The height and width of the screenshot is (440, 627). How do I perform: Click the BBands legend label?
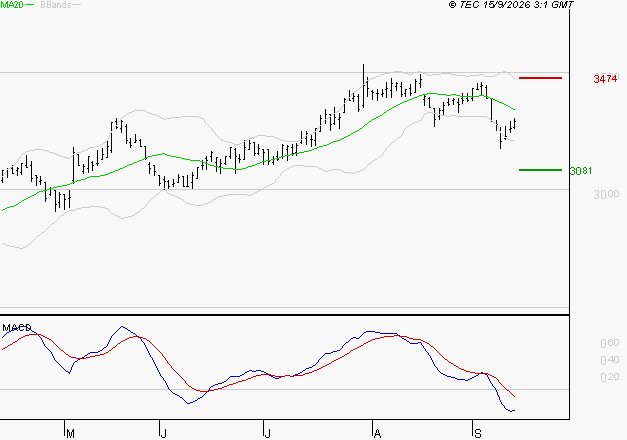[x=56, y=5]
